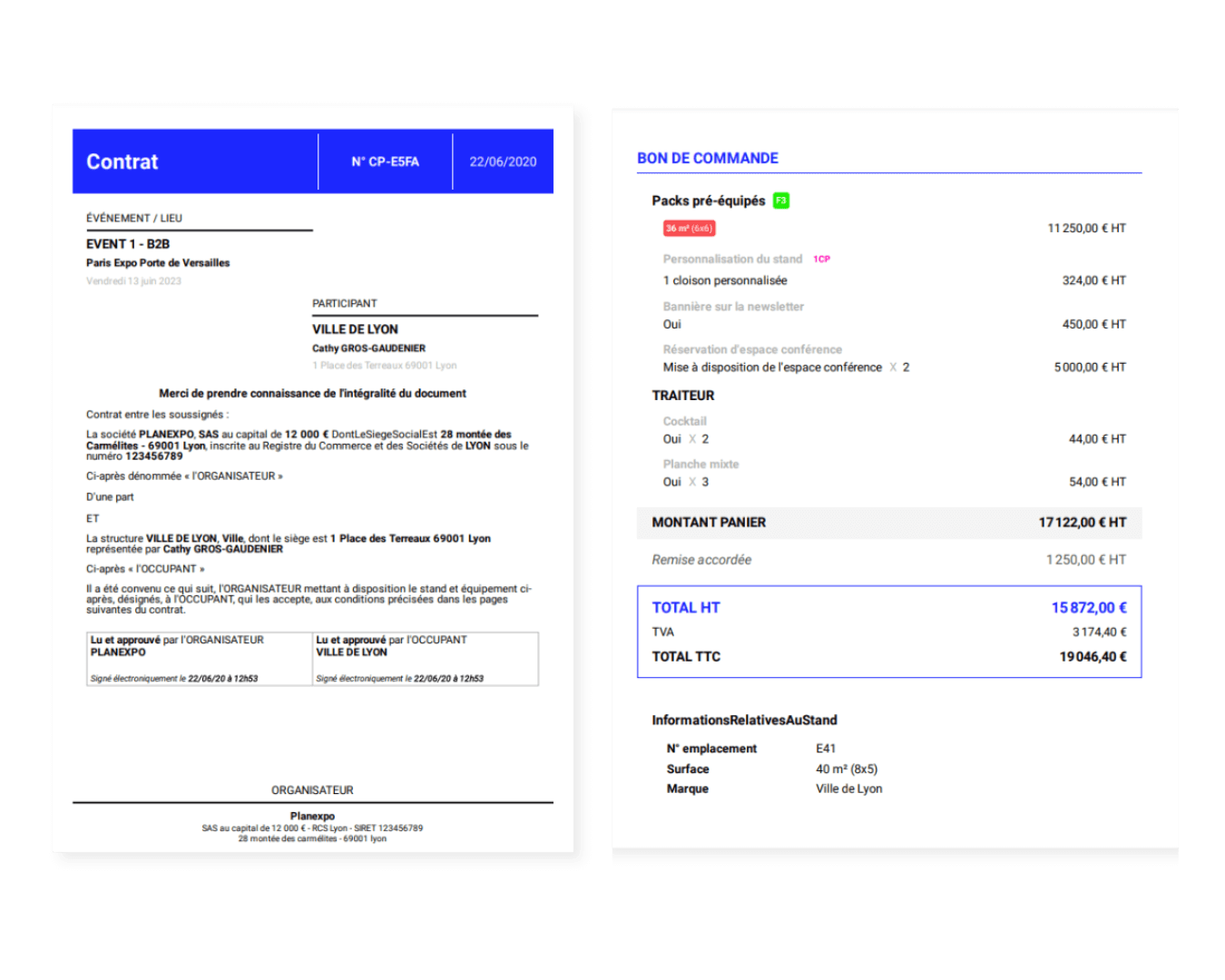Click the Réservation d'espace conférence label
The image size is (1225, 980).
pyautogui.click(x=752, y=349)
